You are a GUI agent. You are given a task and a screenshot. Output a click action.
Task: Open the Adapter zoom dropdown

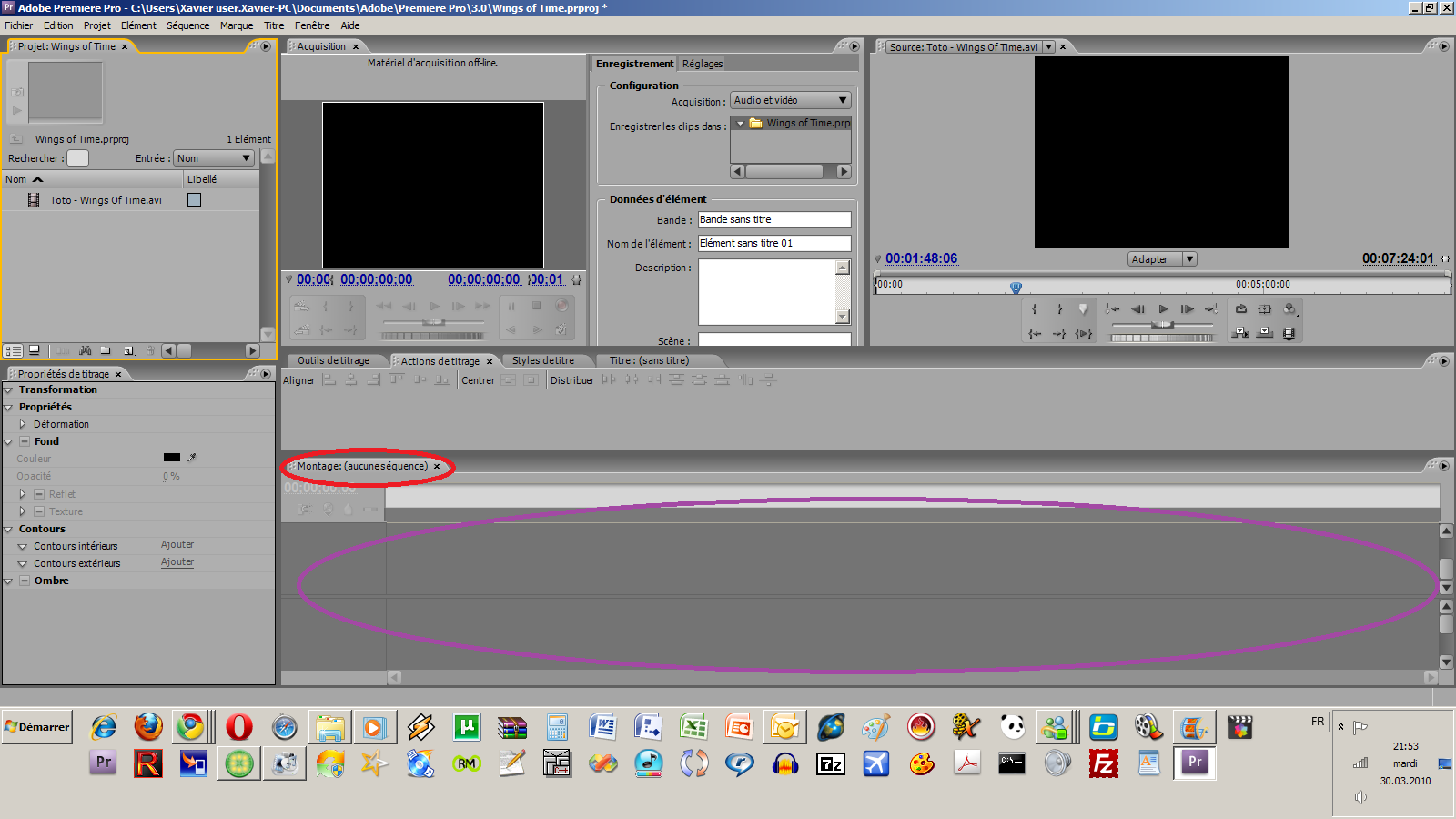click(x=1162, y=259)
